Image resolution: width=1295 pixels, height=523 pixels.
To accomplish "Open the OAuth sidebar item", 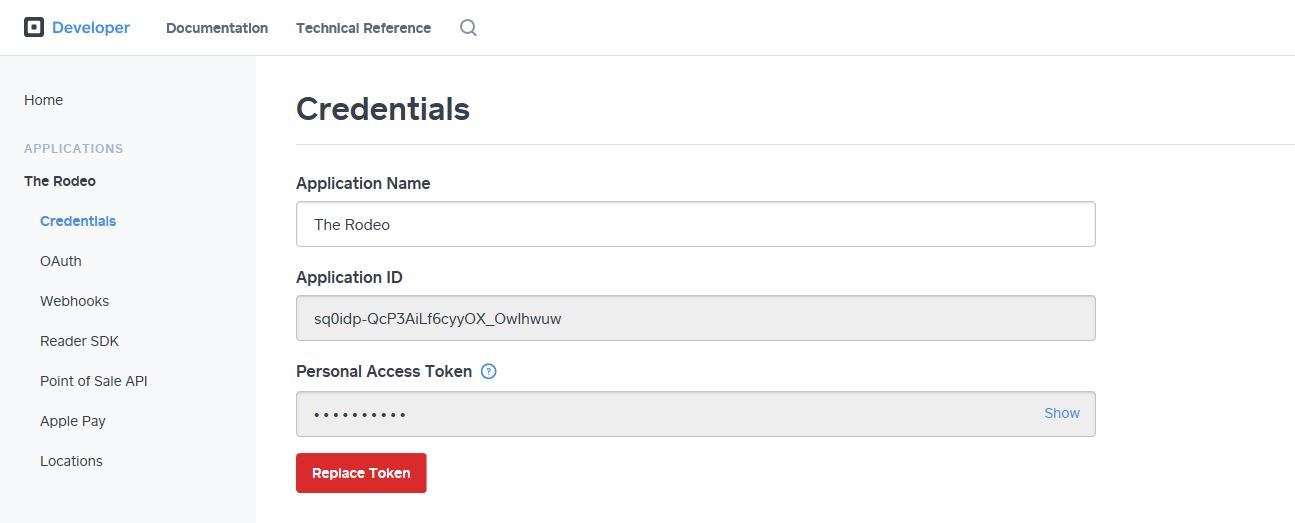I will [x=61, y=261].
